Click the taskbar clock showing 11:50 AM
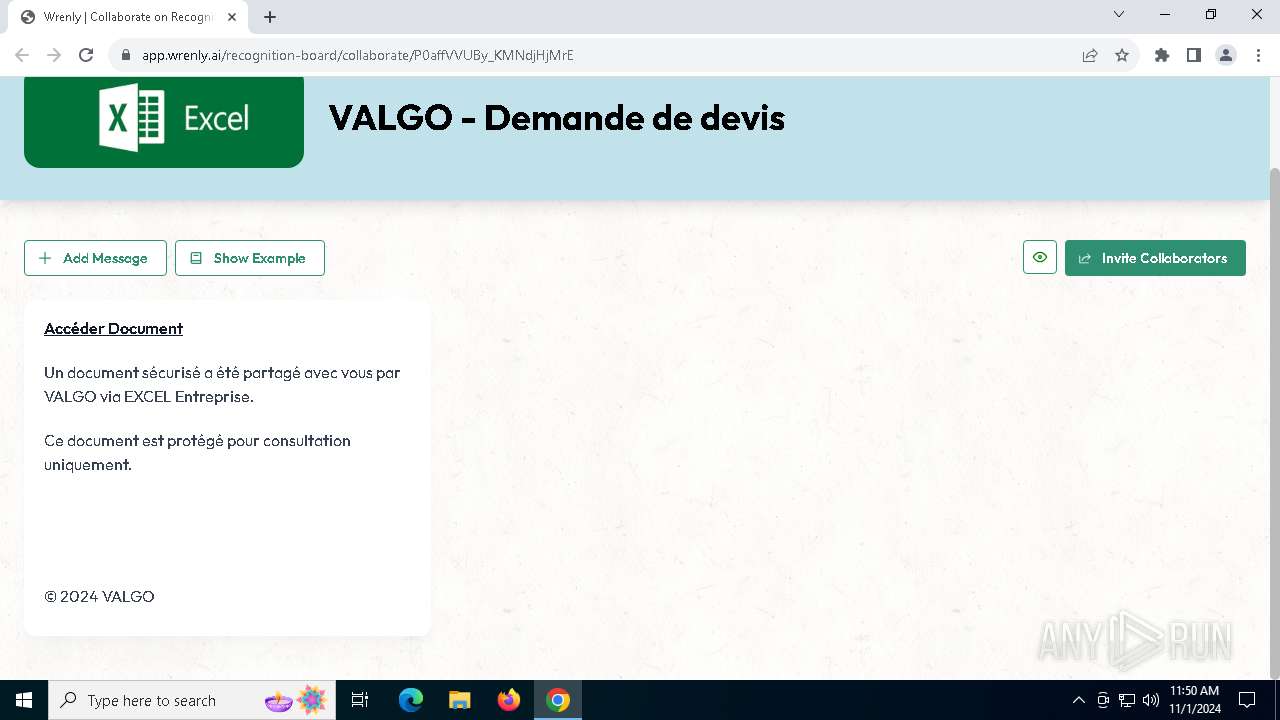1280x720 pixels. tap(1195, 700)
